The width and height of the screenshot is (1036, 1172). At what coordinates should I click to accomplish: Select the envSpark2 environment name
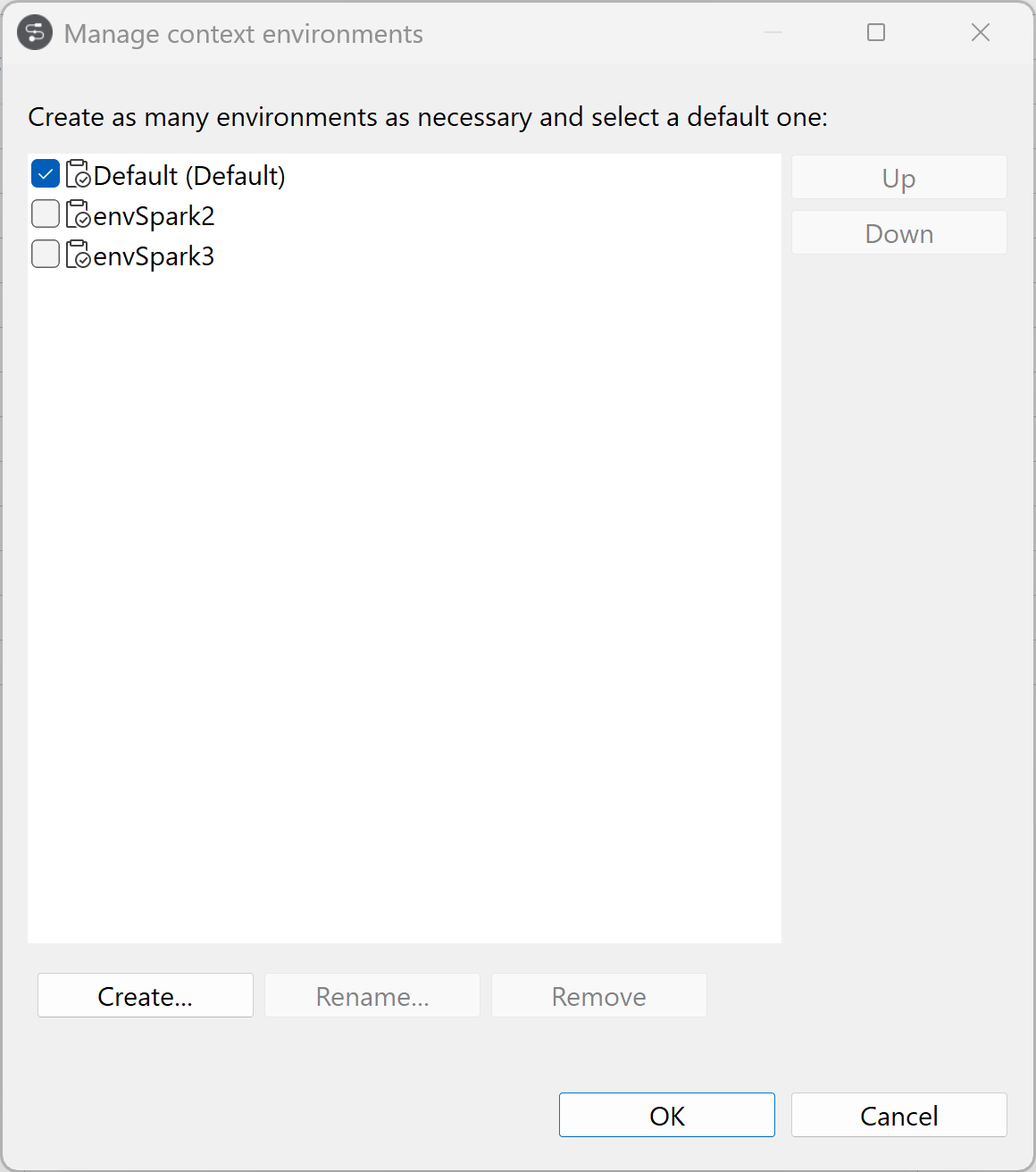coord(154,216)
